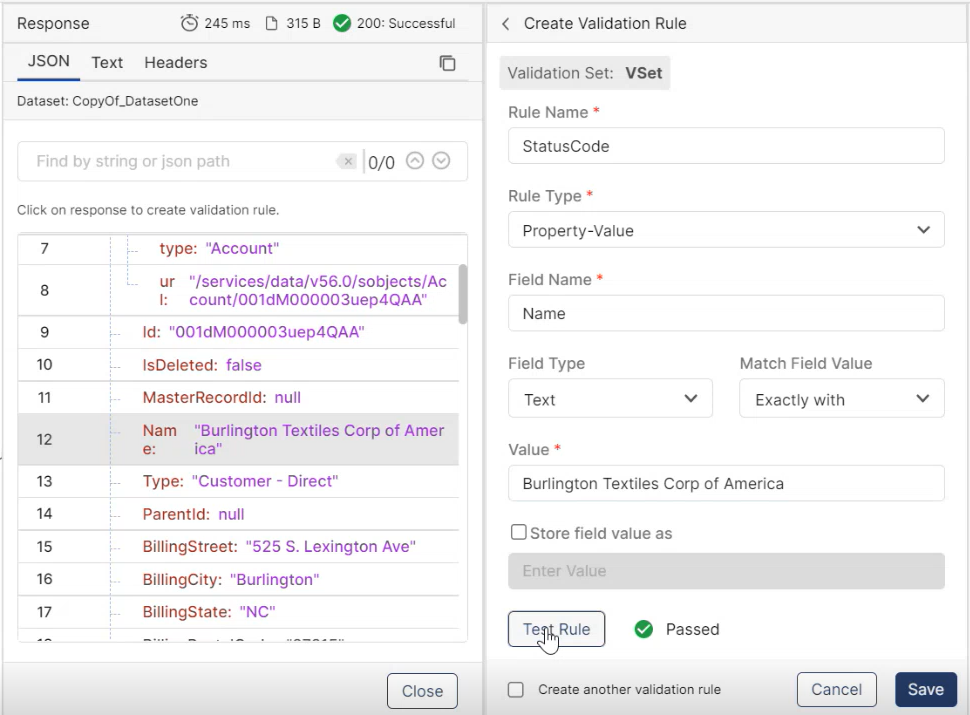Click the response size file icon
Image resolution: width=970 pixels, height=715 pixels.
[x=271, y=23]
